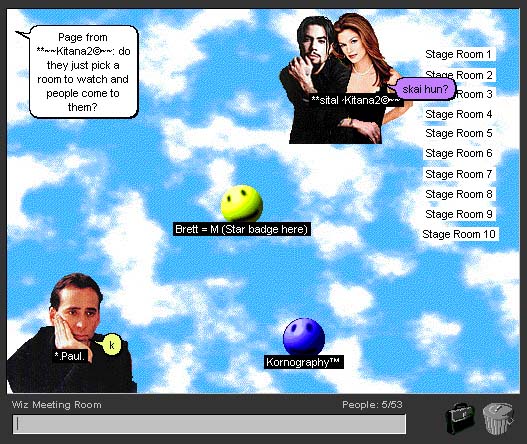Open the briefcase prop bag icon
Screen dimensions: 527x444
tap(460, 418)
